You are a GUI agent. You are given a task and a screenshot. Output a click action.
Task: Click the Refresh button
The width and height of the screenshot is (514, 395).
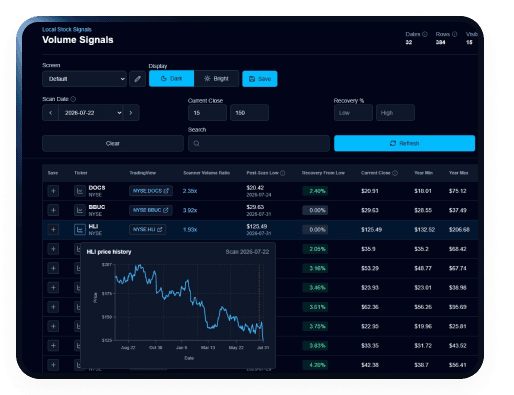coord(404,143)
